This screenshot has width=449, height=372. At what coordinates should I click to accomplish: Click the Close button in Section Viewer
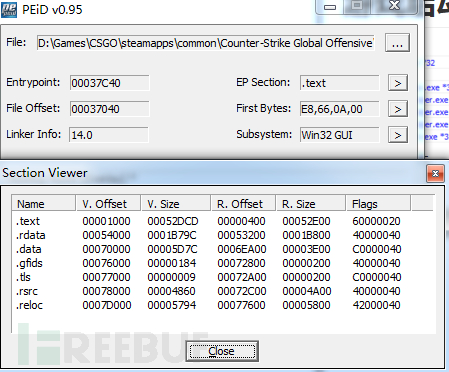point(222,351)
